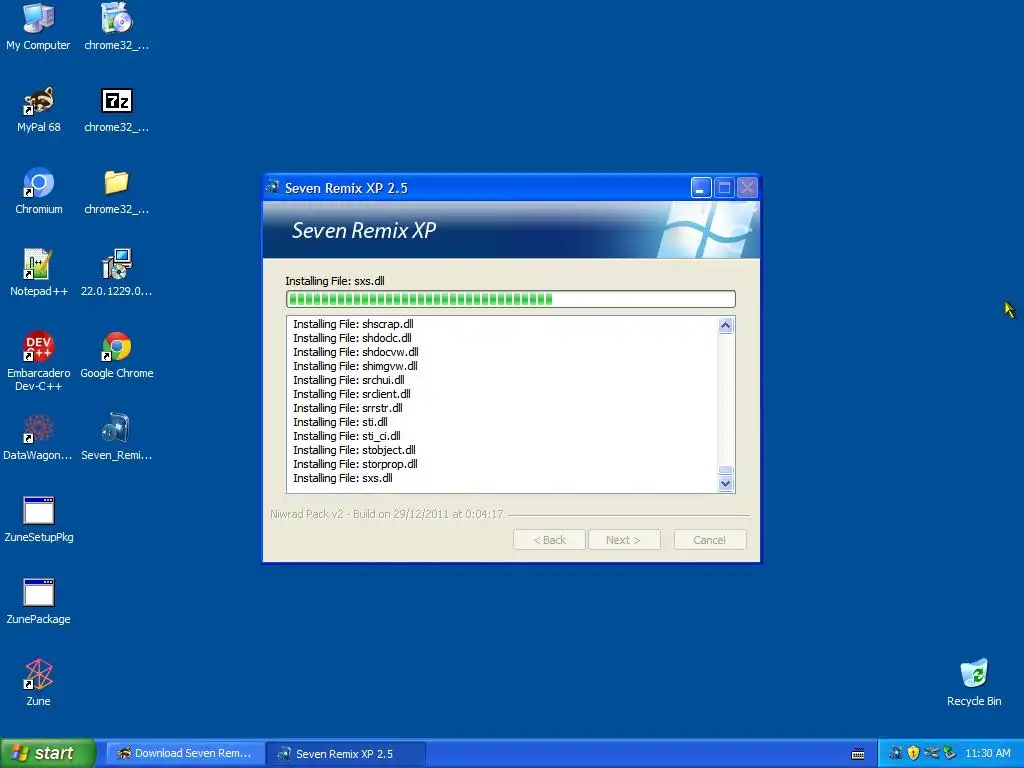Select log line 'Installing File: srchui.dll'

[x=349, y=380]
